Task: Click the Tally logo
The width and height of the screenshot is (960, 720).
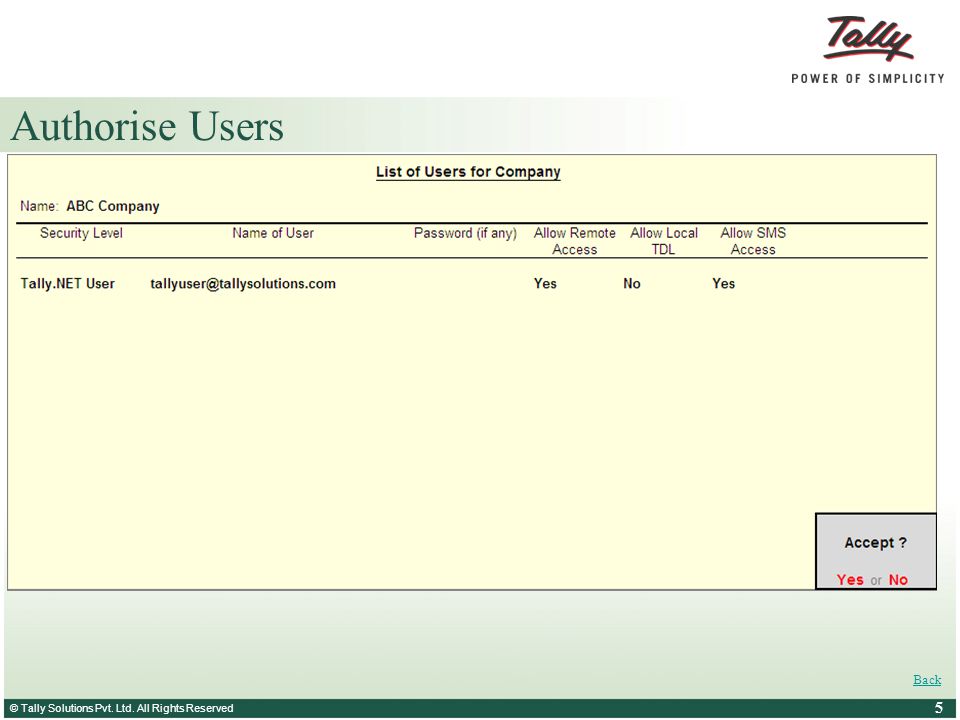Action: tap(868, 49)
